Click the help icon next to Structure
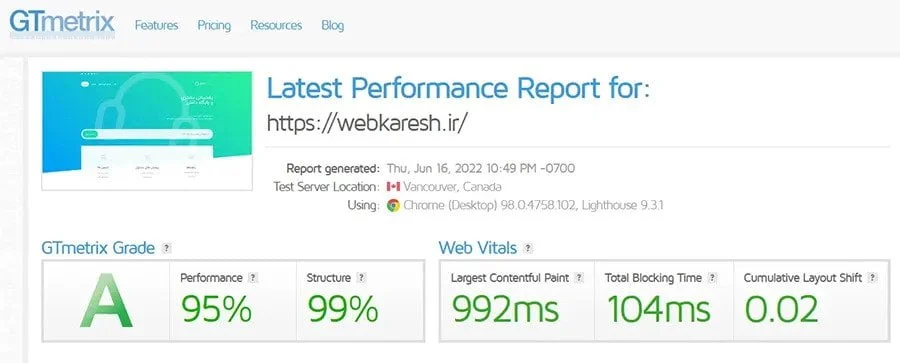 click(361, 278)
